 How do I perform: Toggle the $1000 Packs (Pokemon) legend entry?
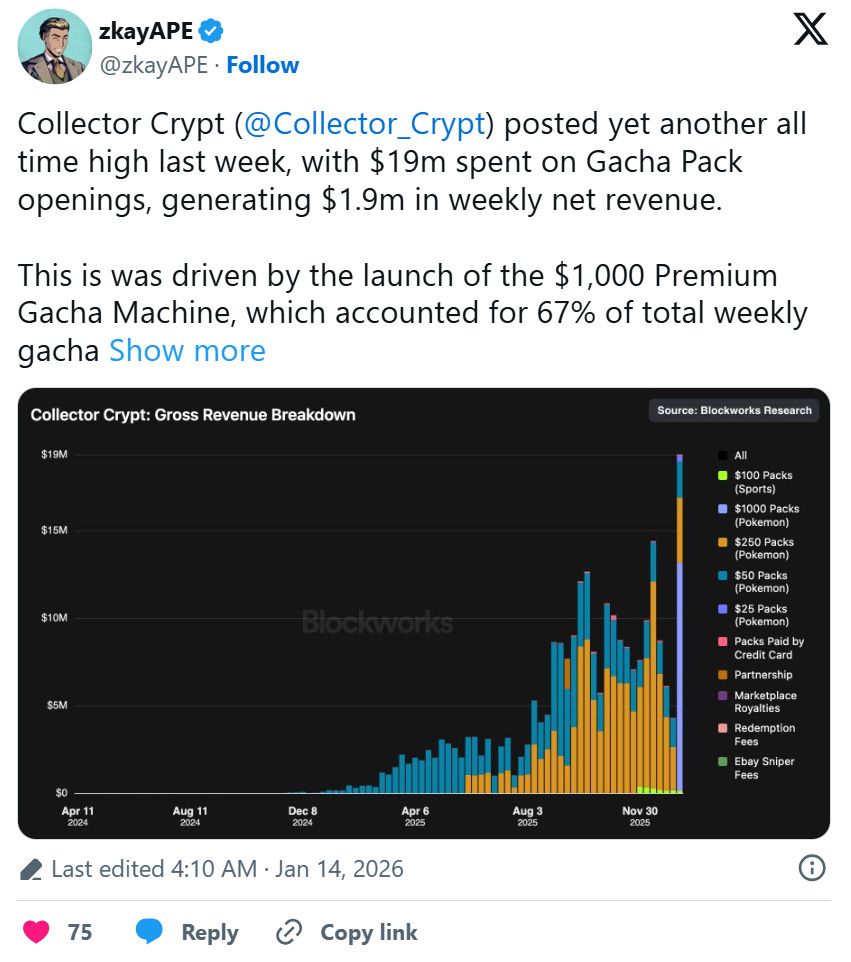point(759,515)
